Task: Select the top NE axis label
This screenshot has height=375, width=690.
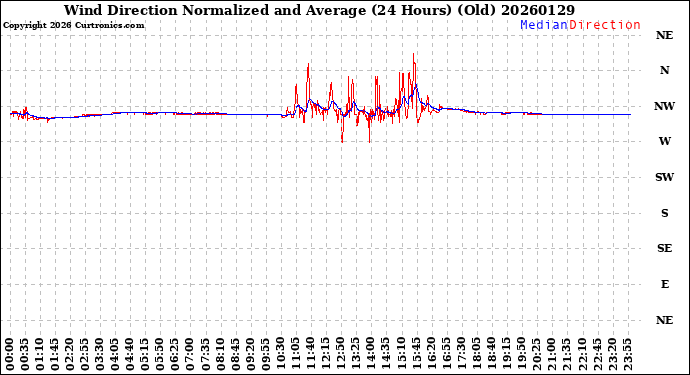Action: click(x=664, y=35)
